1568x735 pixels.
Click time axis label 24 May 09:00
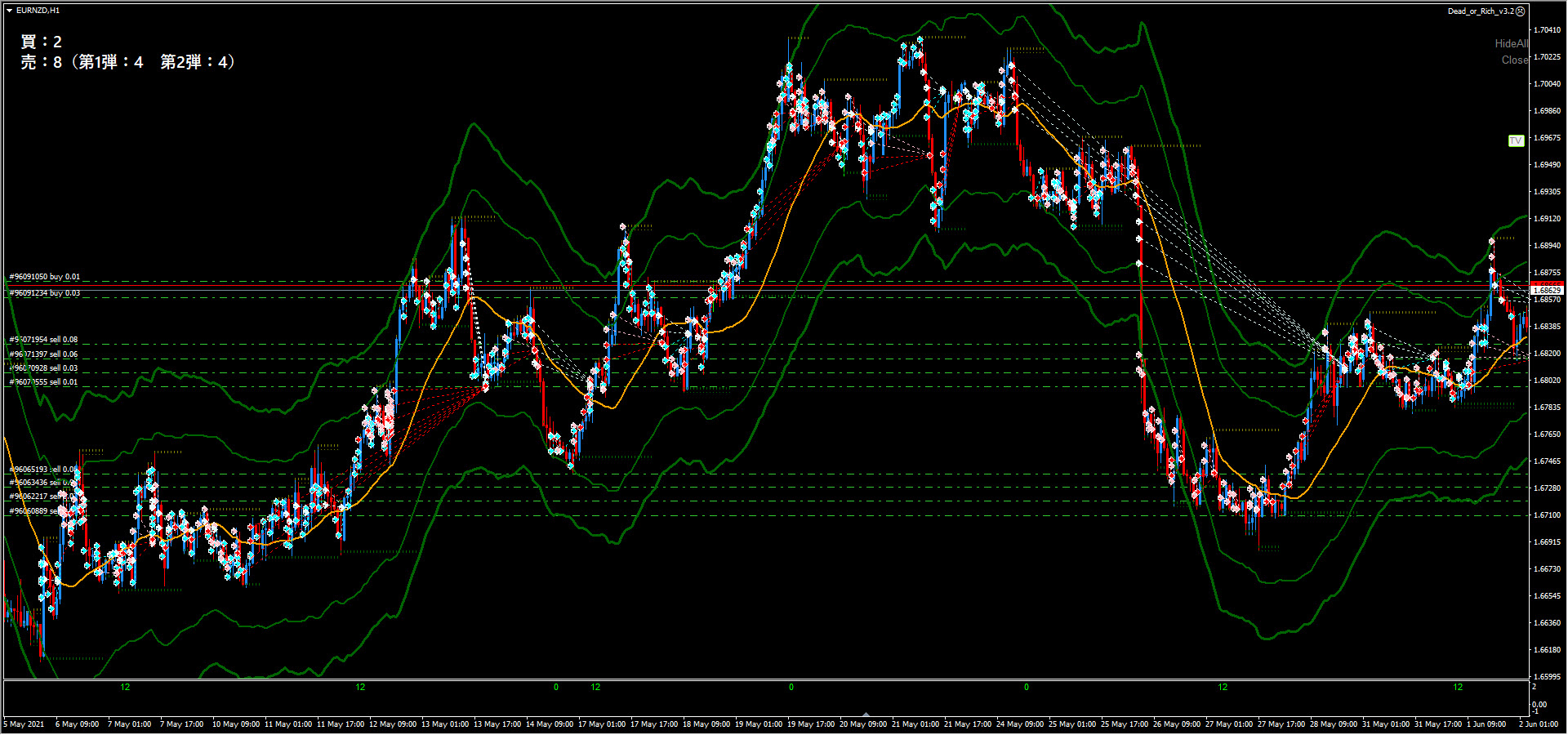coord(1020,724)
